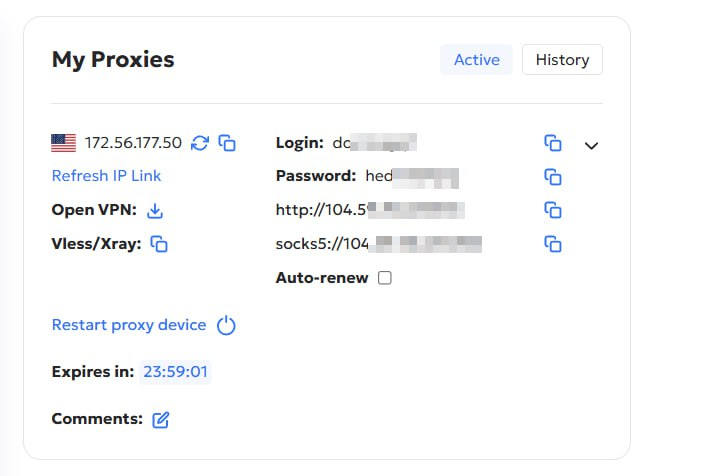The image size is (710, 476).
Task: Switch to the Active tab
Action: pyautogui.click(x=476, y=60)
